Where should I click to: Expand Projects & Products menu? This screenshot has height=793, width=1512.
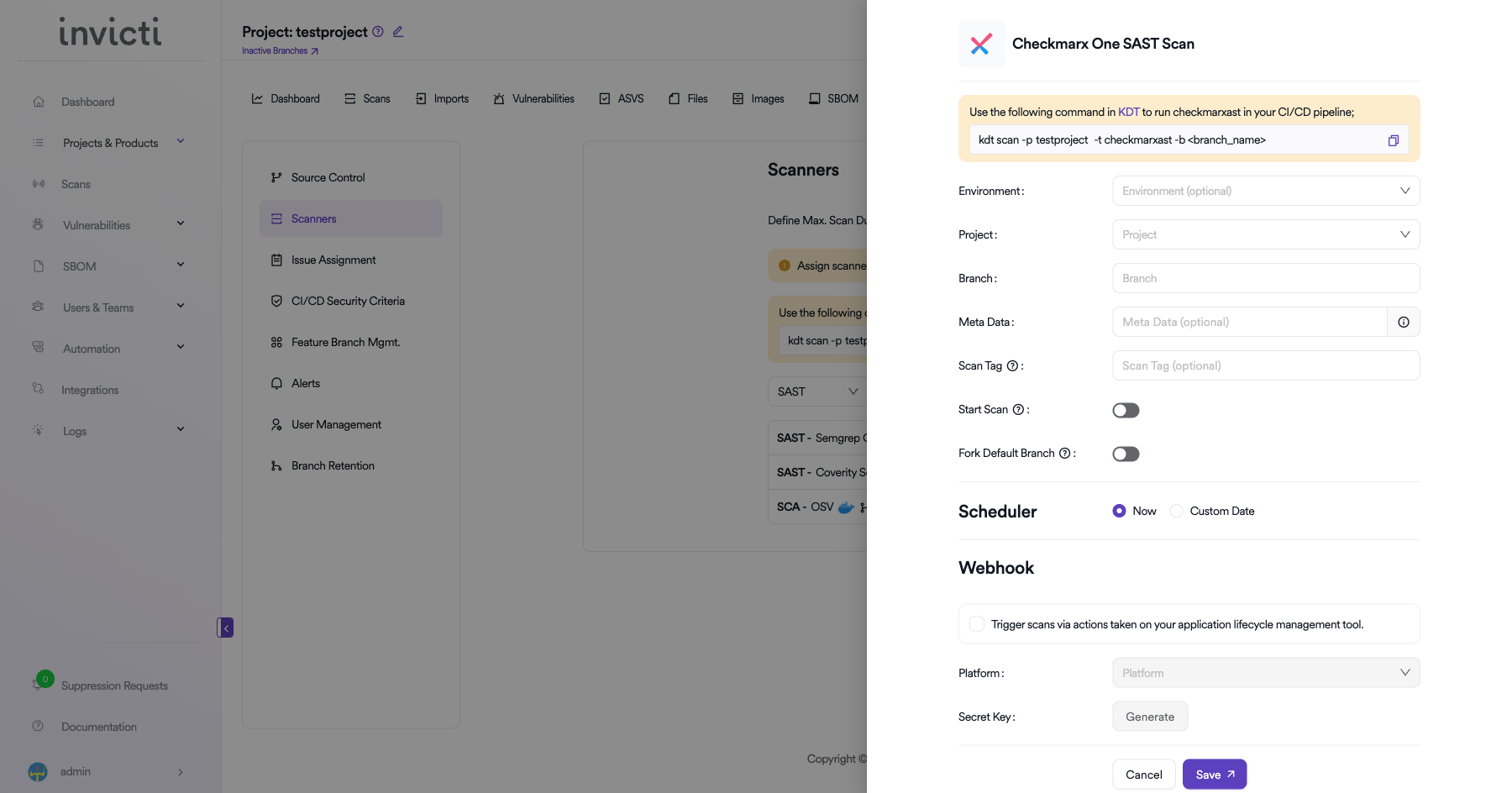coord(181,141)
